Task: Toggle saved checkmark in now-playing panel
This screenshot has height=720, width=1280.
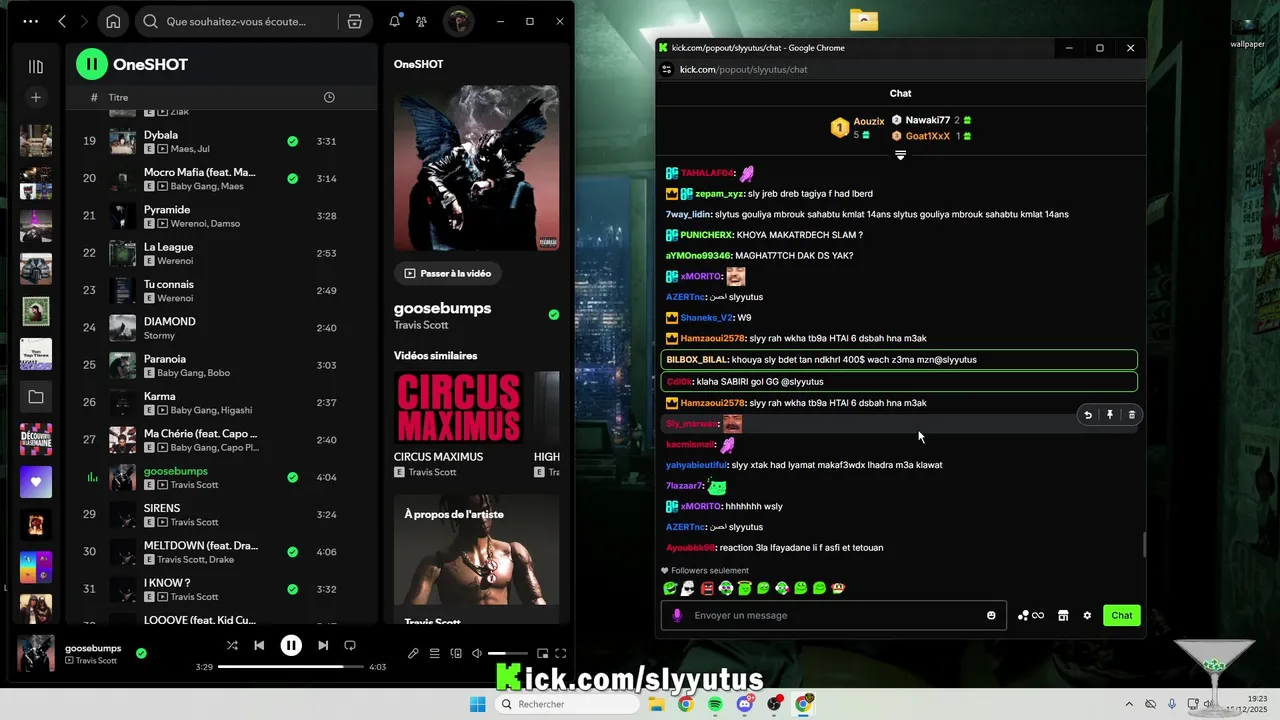Action: (554, 315)
